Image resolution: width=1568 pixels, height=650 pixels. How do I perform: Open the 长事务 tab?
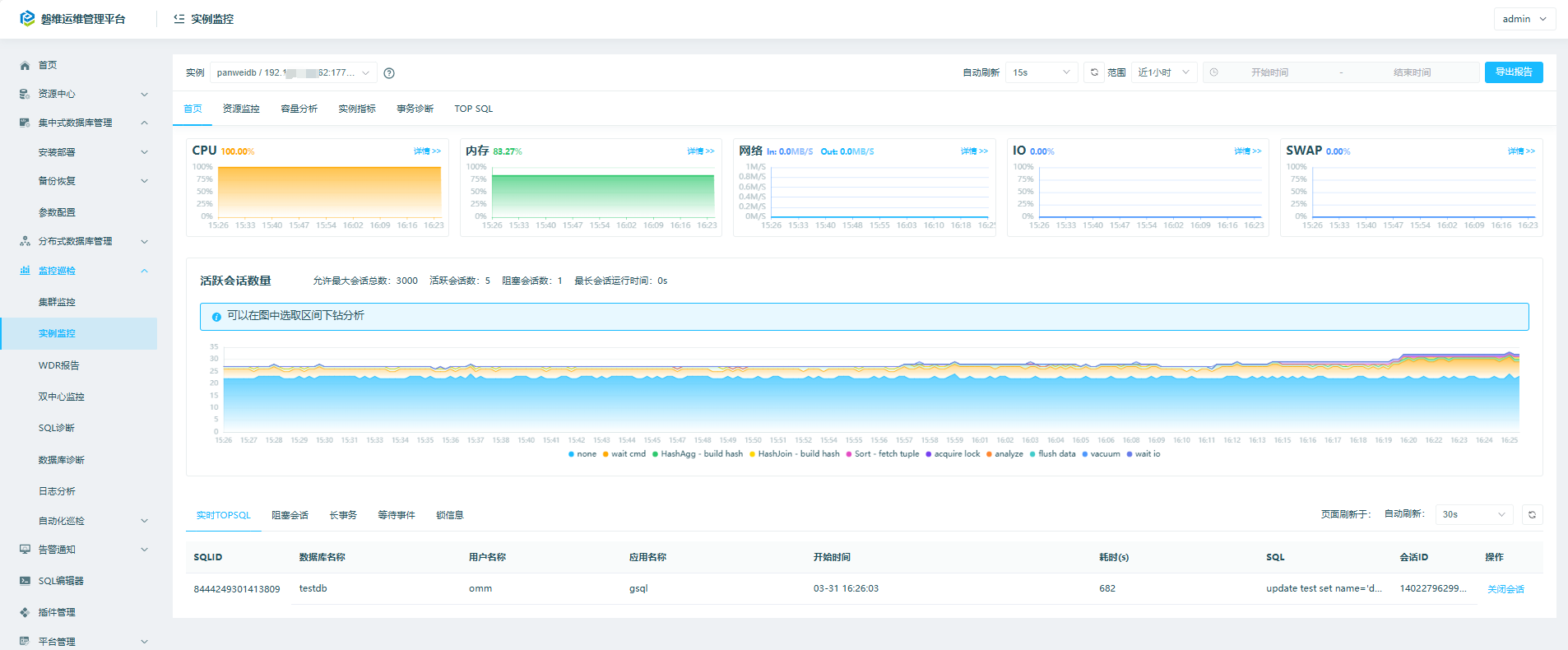343,515
